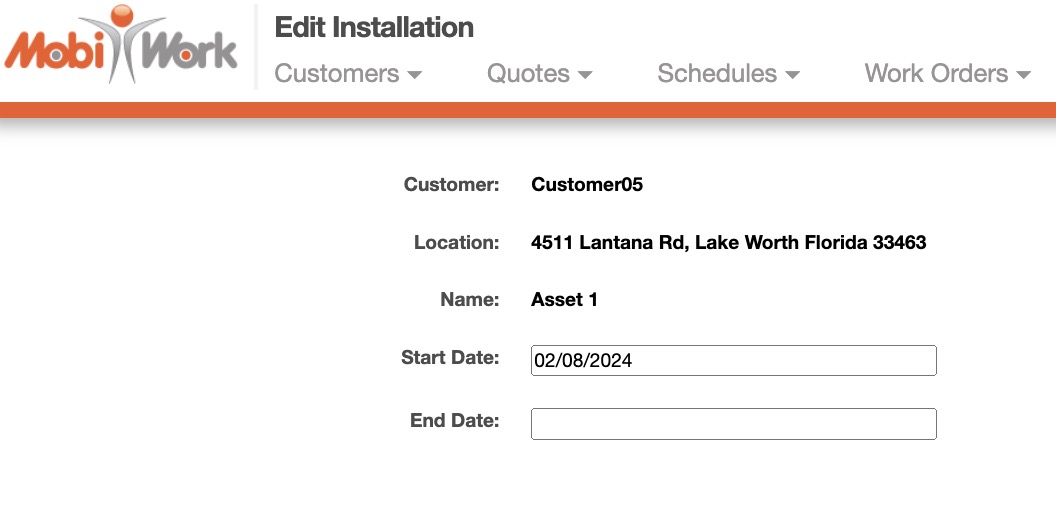This screenshot has width=1056, height=512.
Task: Focus the empty End Date input
Action: click(x=733, y=424)
